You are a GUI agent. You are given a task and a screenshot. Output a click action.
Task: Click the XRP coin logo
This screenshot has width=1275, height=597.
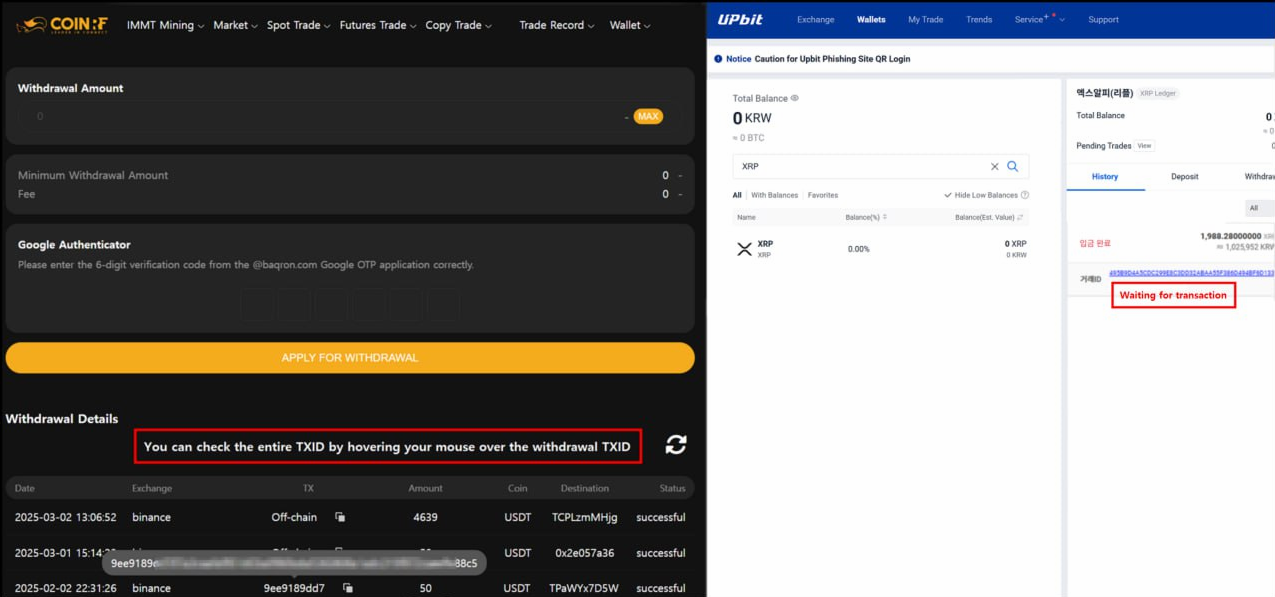click(744, 249)
